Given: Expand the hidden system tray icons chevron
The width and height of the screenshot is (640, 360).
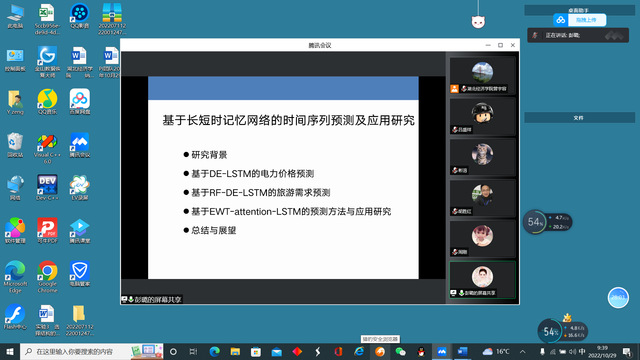Looking at the screenshot, I should click(x=522, y=351).
